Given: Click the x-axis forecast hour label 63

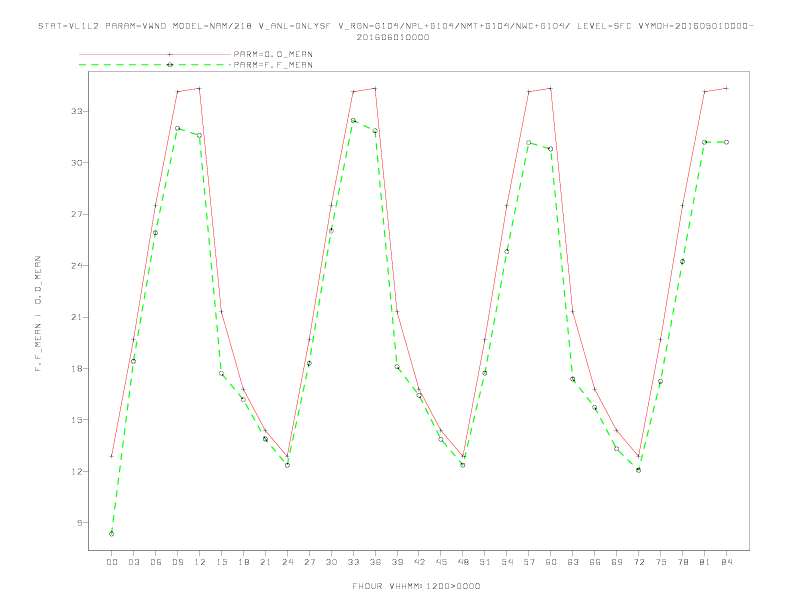Looking at the screenshot, I should [x=573, y=562].
